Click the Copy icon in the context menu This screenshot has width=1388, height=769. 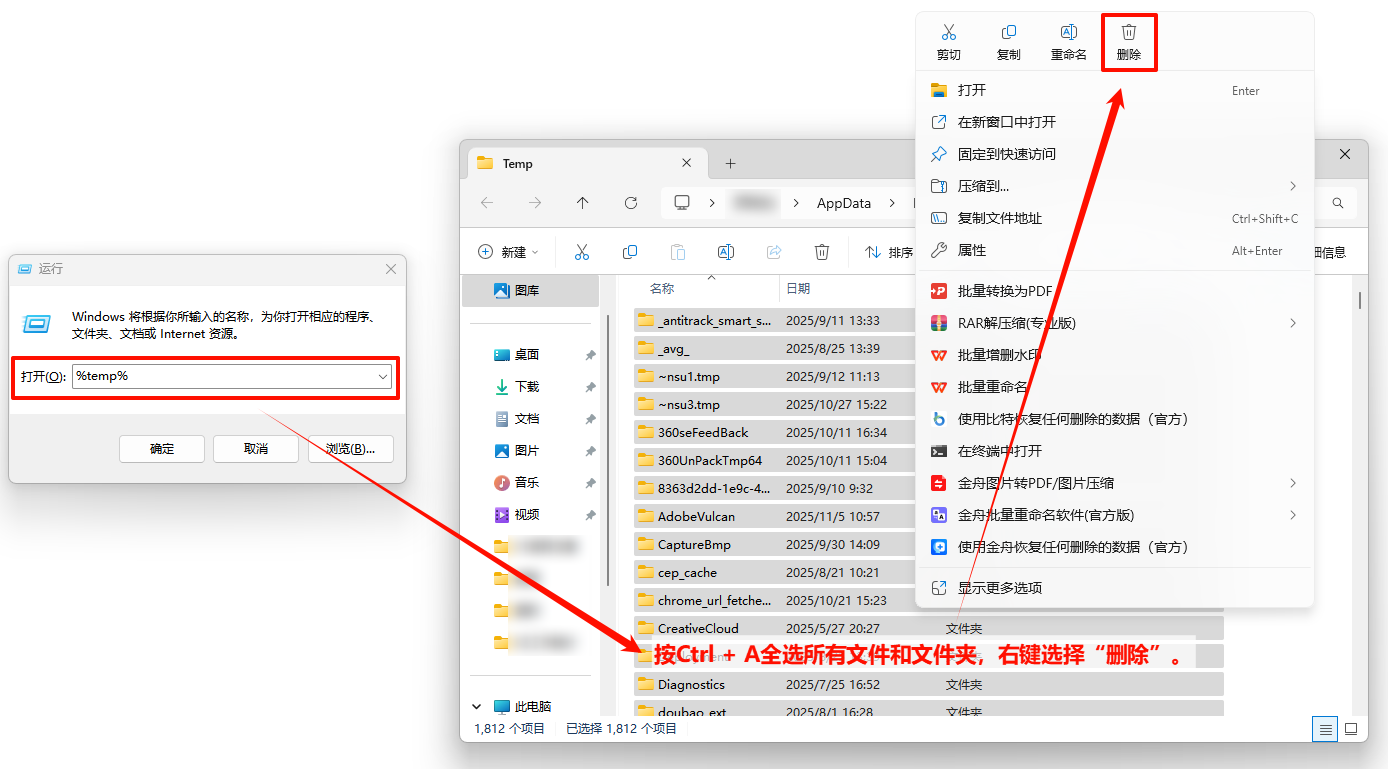click(1008, 42)
